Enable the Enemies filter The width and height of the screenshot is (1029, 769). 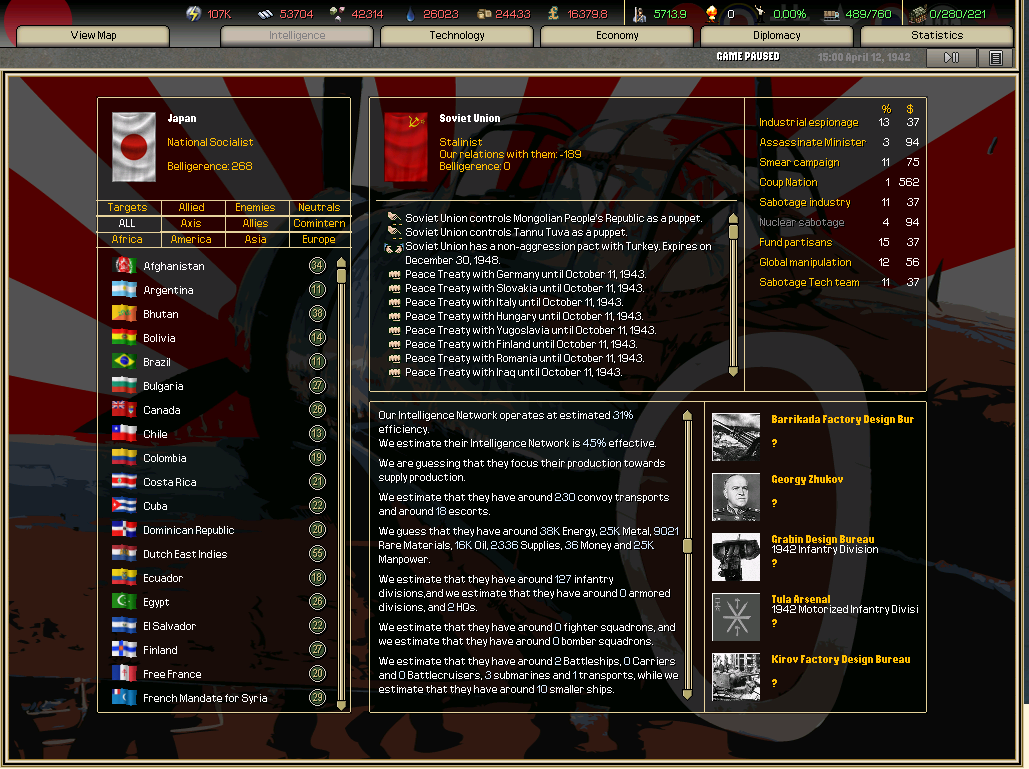coord(255,208)
